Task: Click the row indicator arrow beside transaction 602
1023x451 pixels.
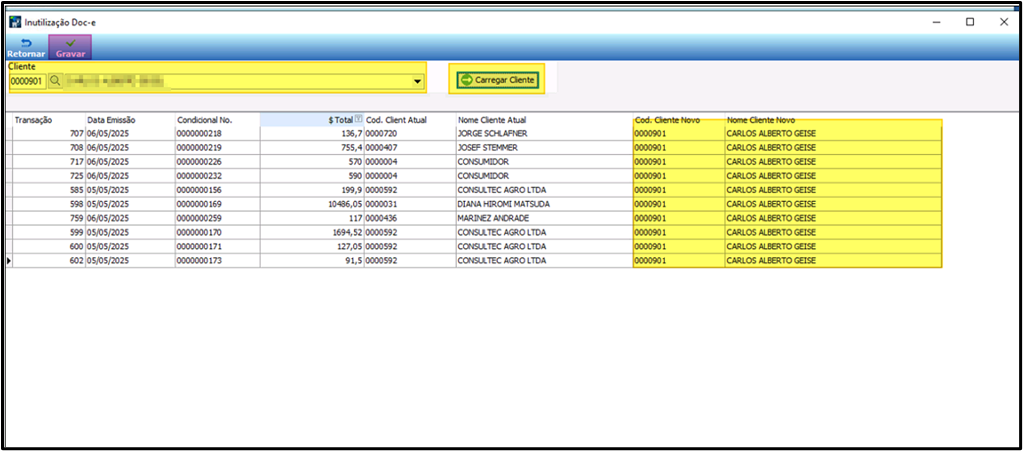Action: 9,260
